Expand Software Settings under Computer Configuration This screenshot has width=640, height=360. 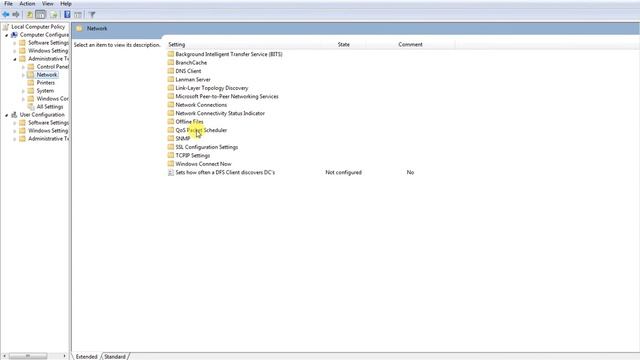pos(15,43)
